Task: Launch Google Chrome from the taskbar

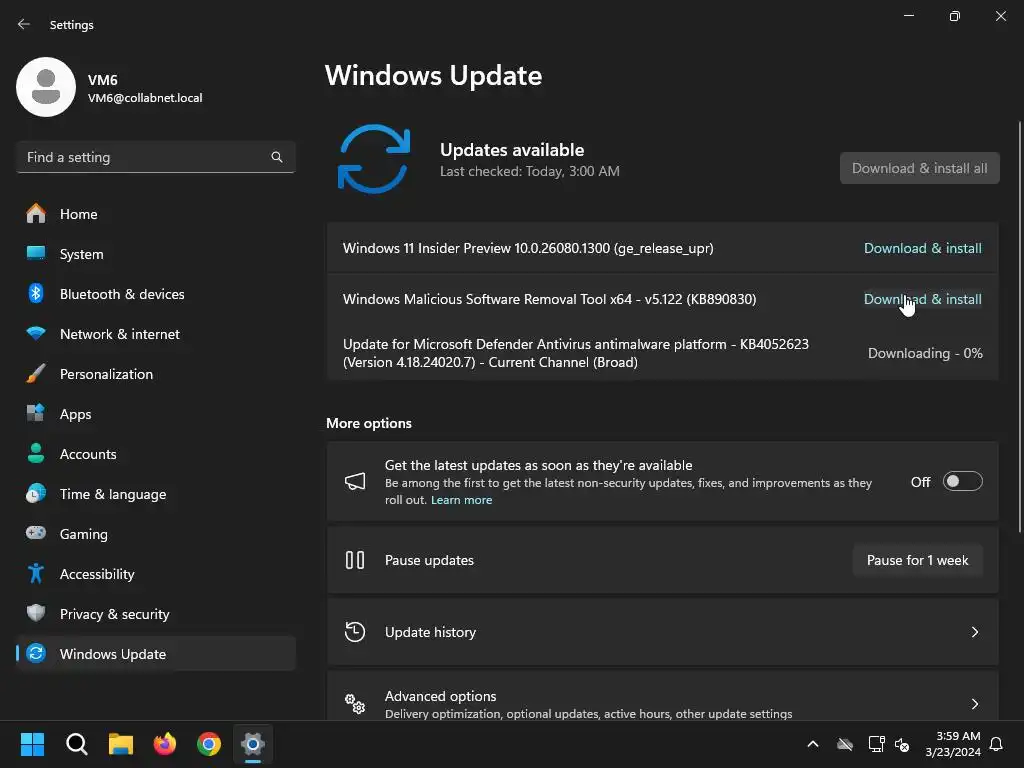Action: pyautogui.click(x=209, y=744)
